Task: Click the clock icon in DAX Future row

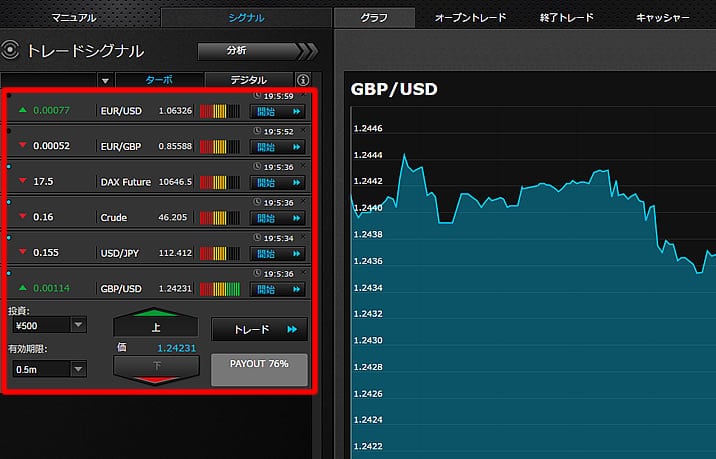Action: click(x=257, y=167)
